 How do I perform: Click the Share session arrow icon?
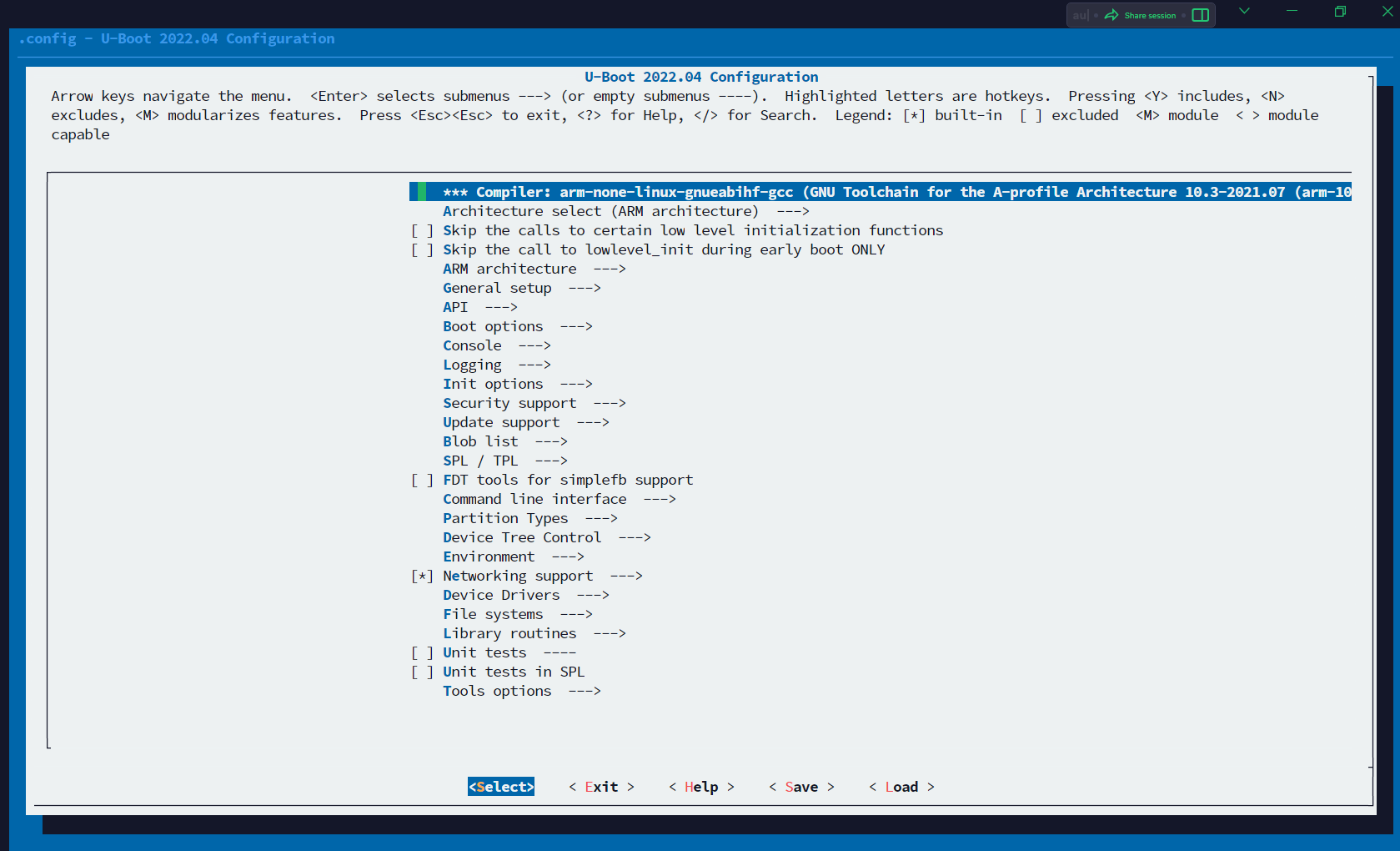pyautogui.click(x=1111, y=15)
